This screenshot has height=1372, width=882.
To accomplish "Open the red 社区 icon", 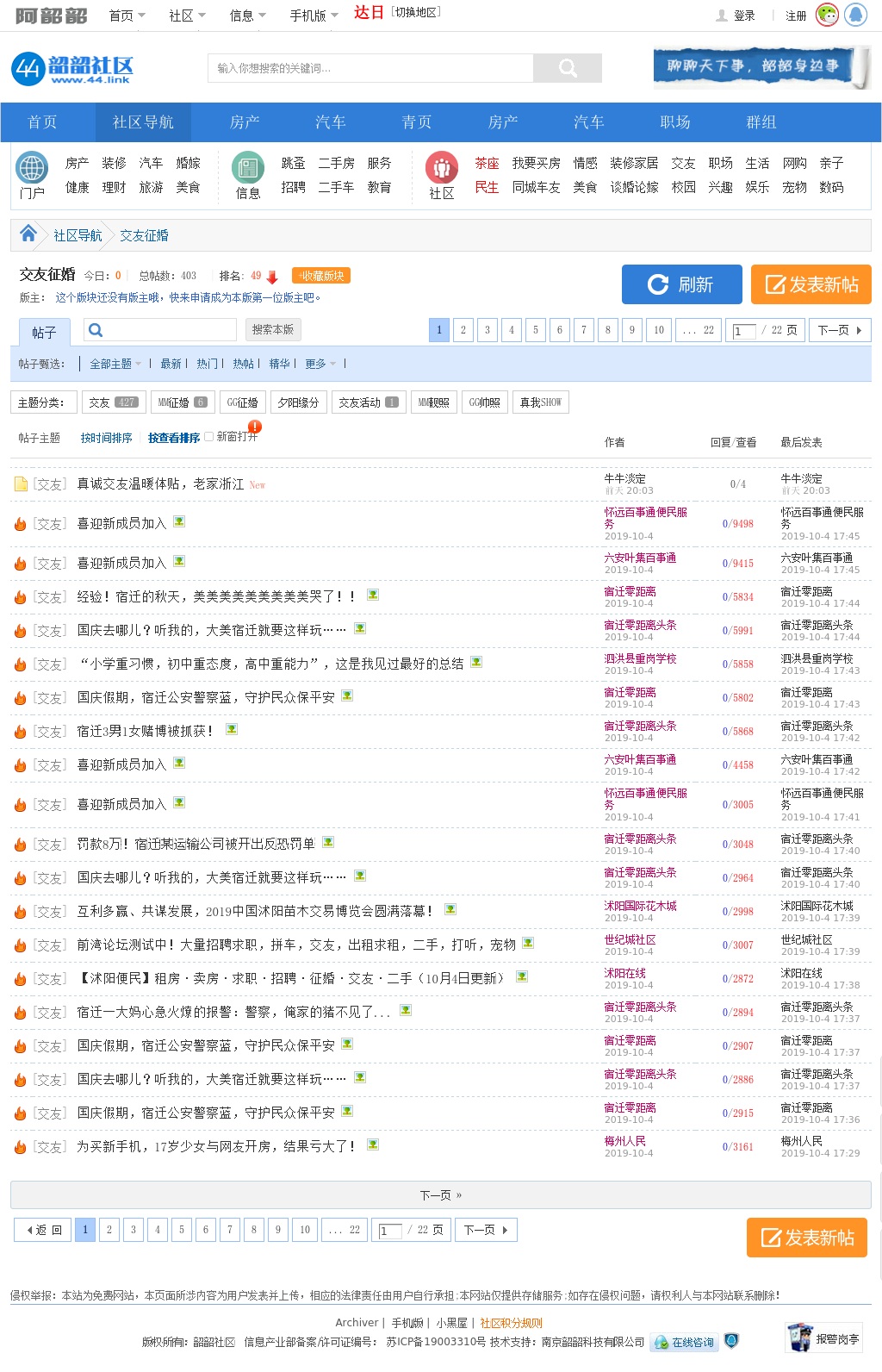I will pos(441,166).
